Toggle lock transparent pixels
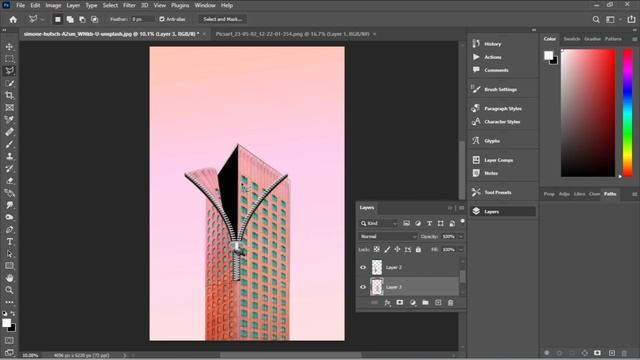The height and width of the screenshot is (360, 640). [x=376, y=249]
